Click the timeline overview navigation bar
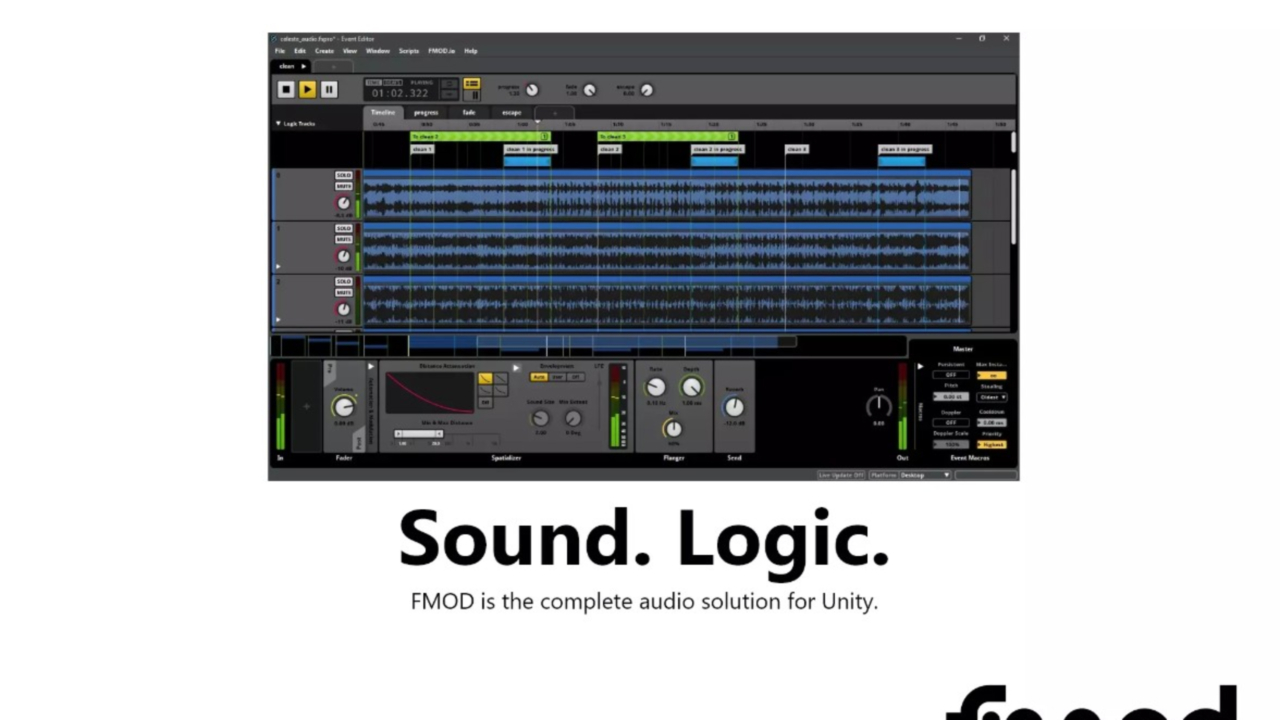Screen dimensions: 1280x720 [589, 345]
